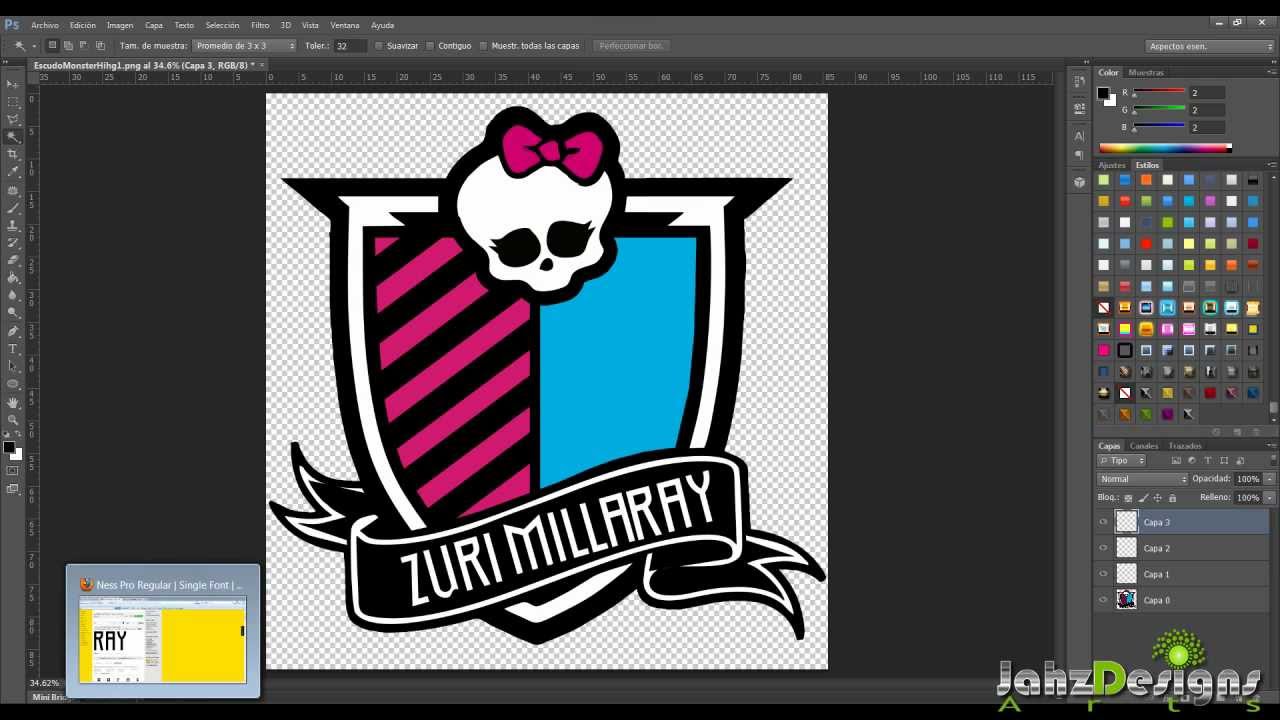This screenshot has height=720, width=1280.
Task: Select the Hand tool
Action: (x=13, y=402)
